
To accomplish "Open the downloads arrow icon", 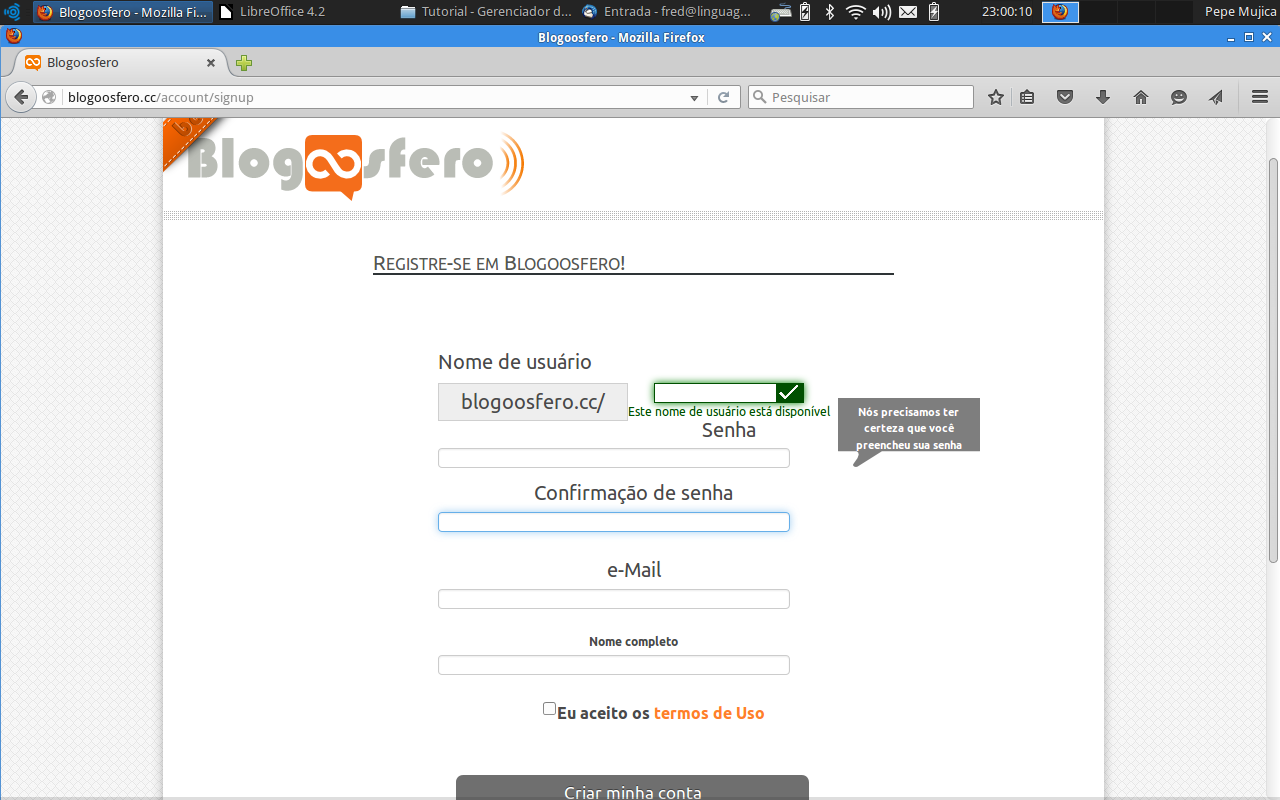I will (1103, 97).
